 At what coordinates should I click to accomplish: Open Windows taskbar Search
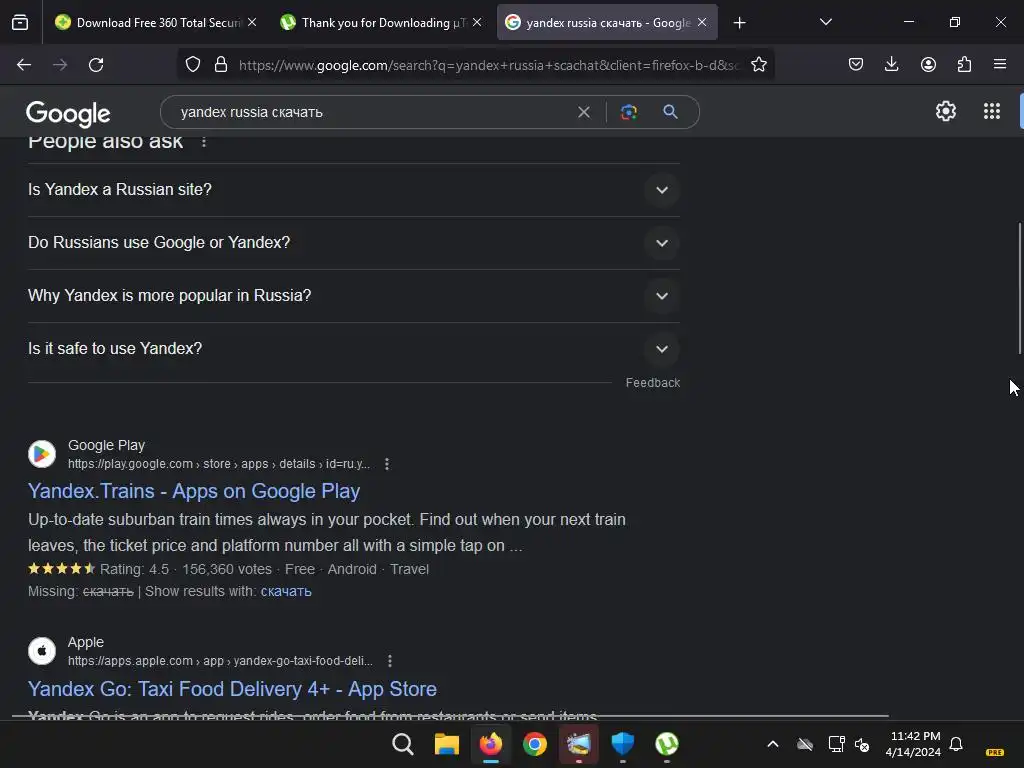[402, 744]
